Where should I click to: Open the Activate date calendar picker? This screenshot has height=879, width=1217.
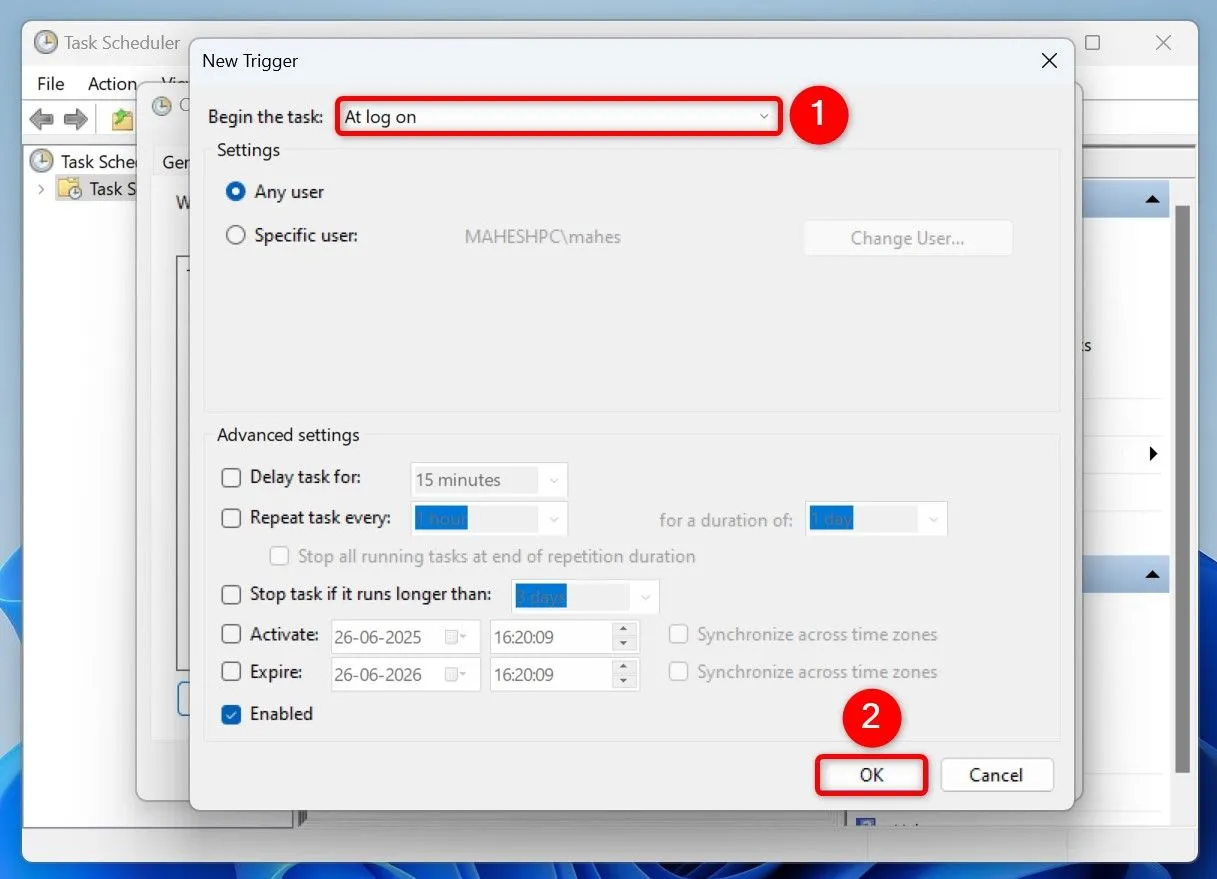click(x=455, y=637)
